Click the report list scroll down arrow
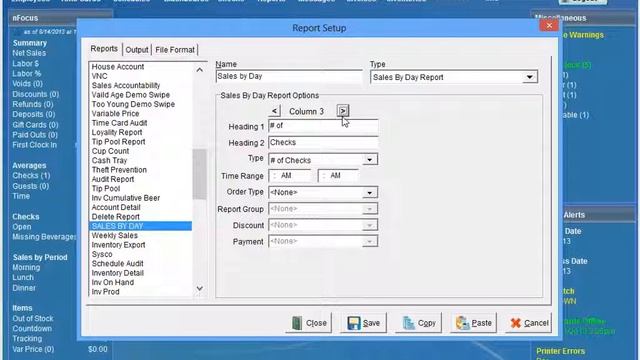The width and height of the screenshot is (640, 360). point(200,289)
